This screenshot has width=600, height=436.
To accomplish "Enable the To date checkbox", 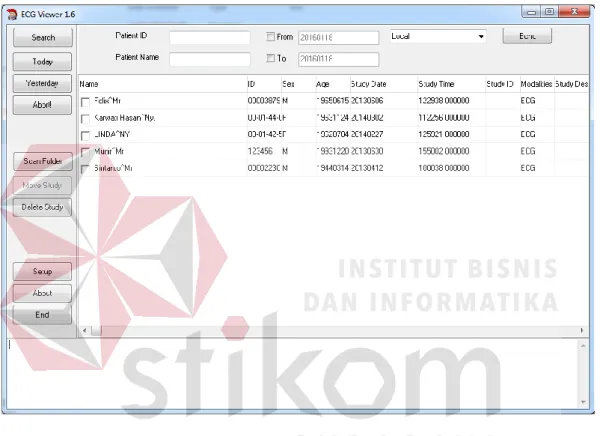I will pyautogui.click(x=271, y=58).
